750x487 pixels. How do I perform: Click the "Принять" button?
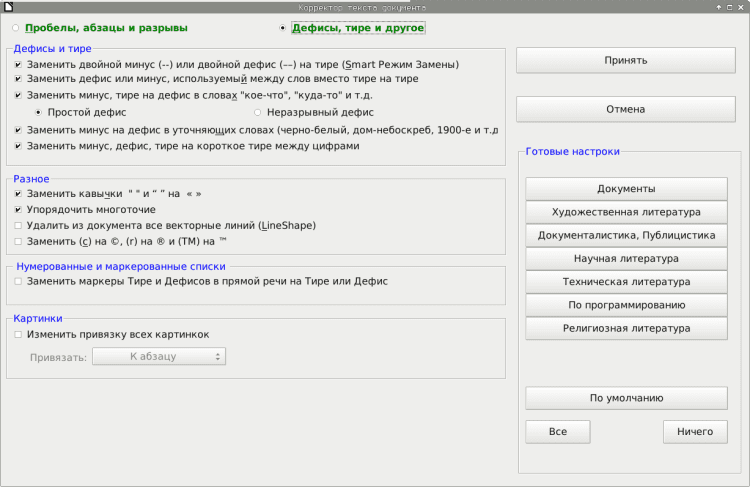[x=626, y=60]
